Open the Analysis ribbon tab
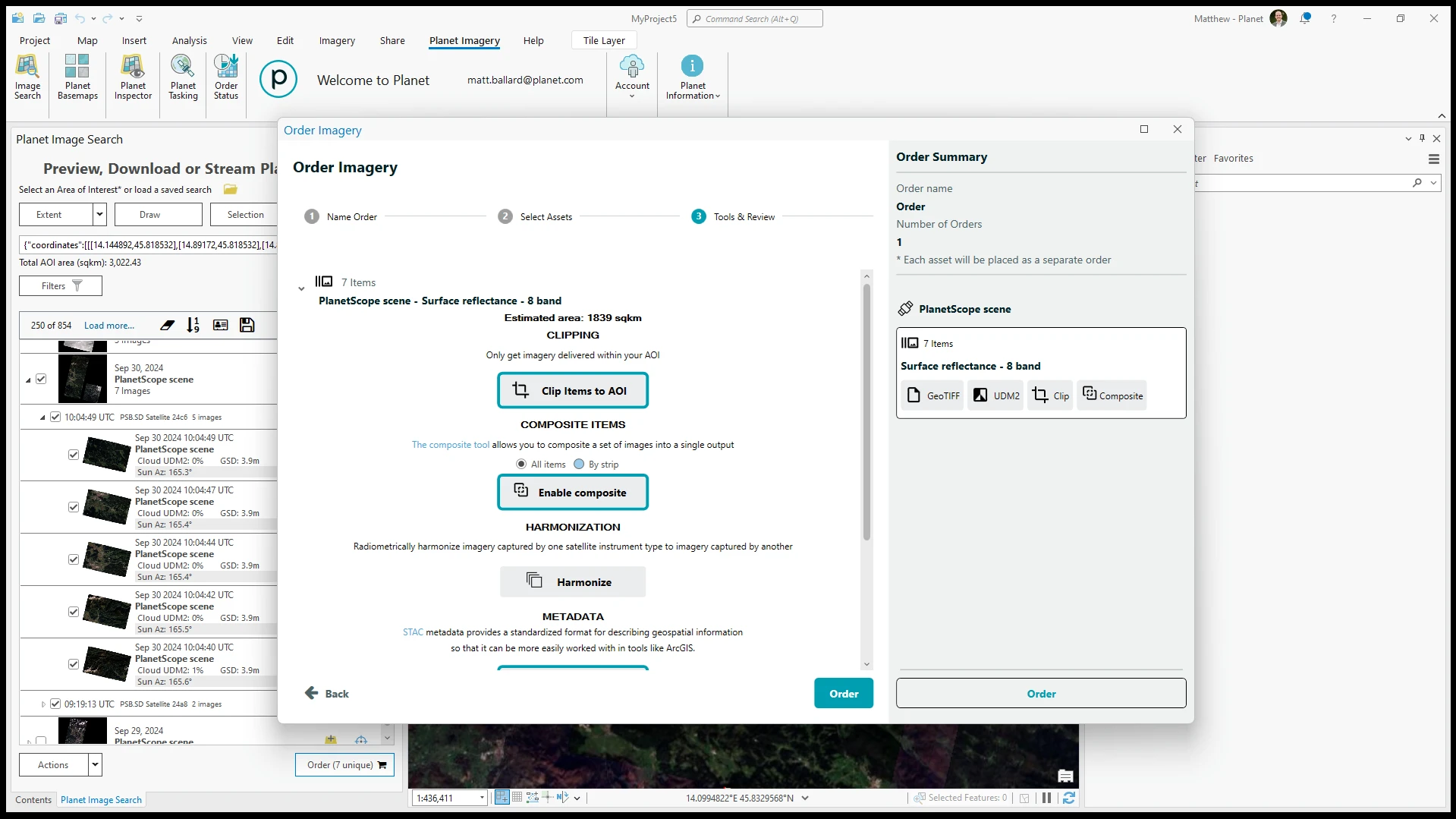 point(189,40)
